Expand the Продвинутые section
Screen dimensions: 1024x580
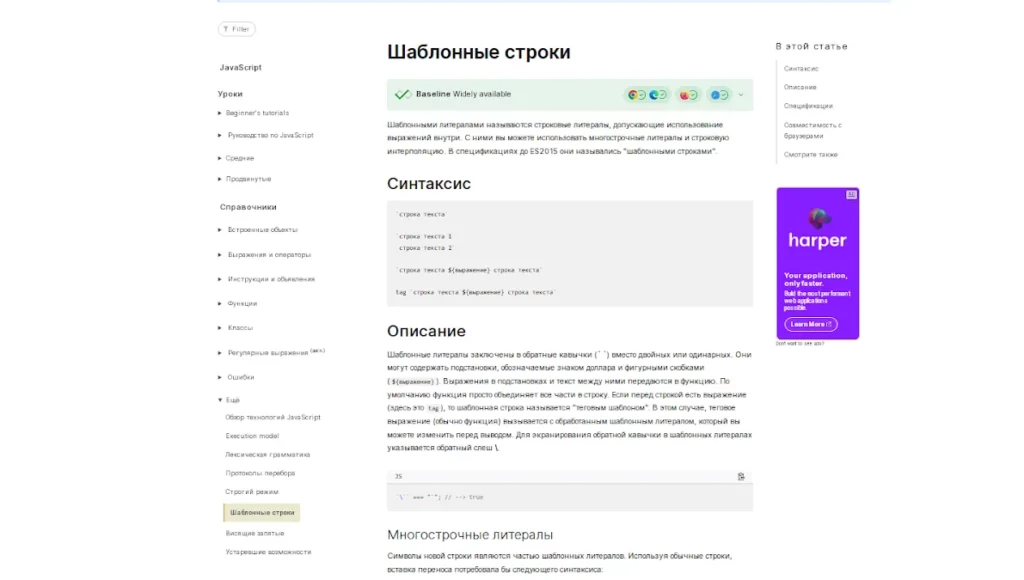coord(244,179)
